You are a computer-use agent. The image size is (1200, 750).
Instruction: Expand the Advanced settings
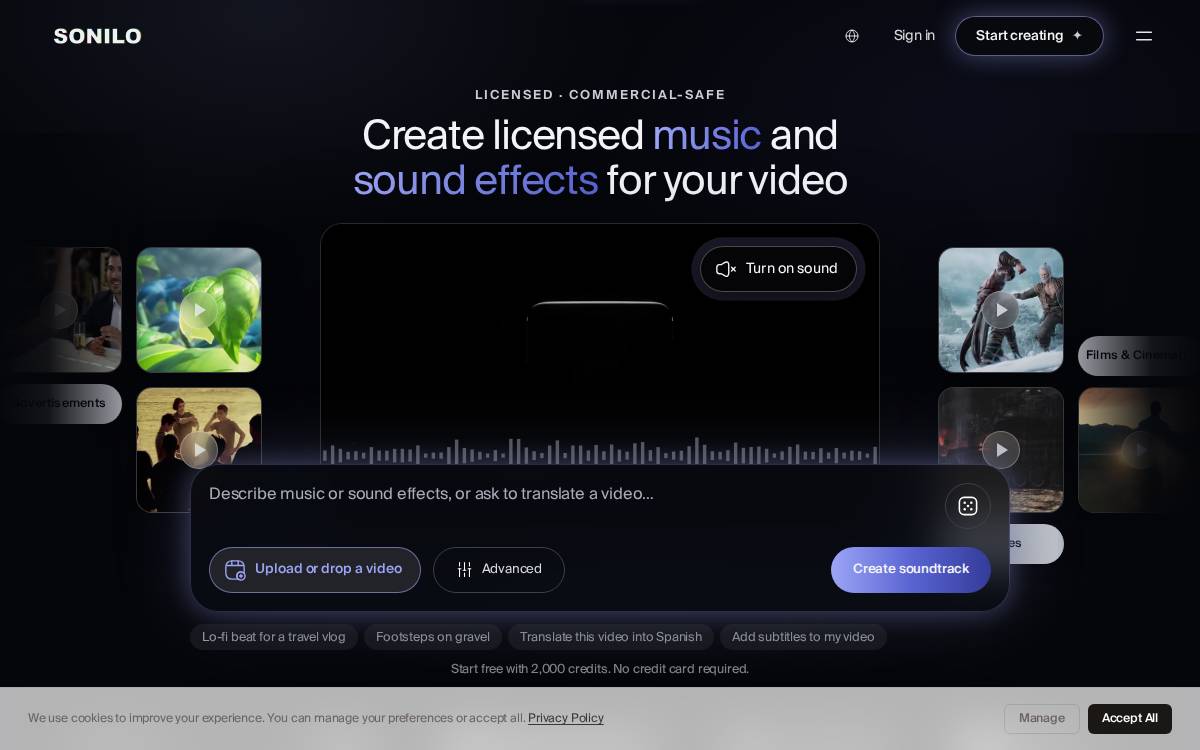[x=499, y=569]
